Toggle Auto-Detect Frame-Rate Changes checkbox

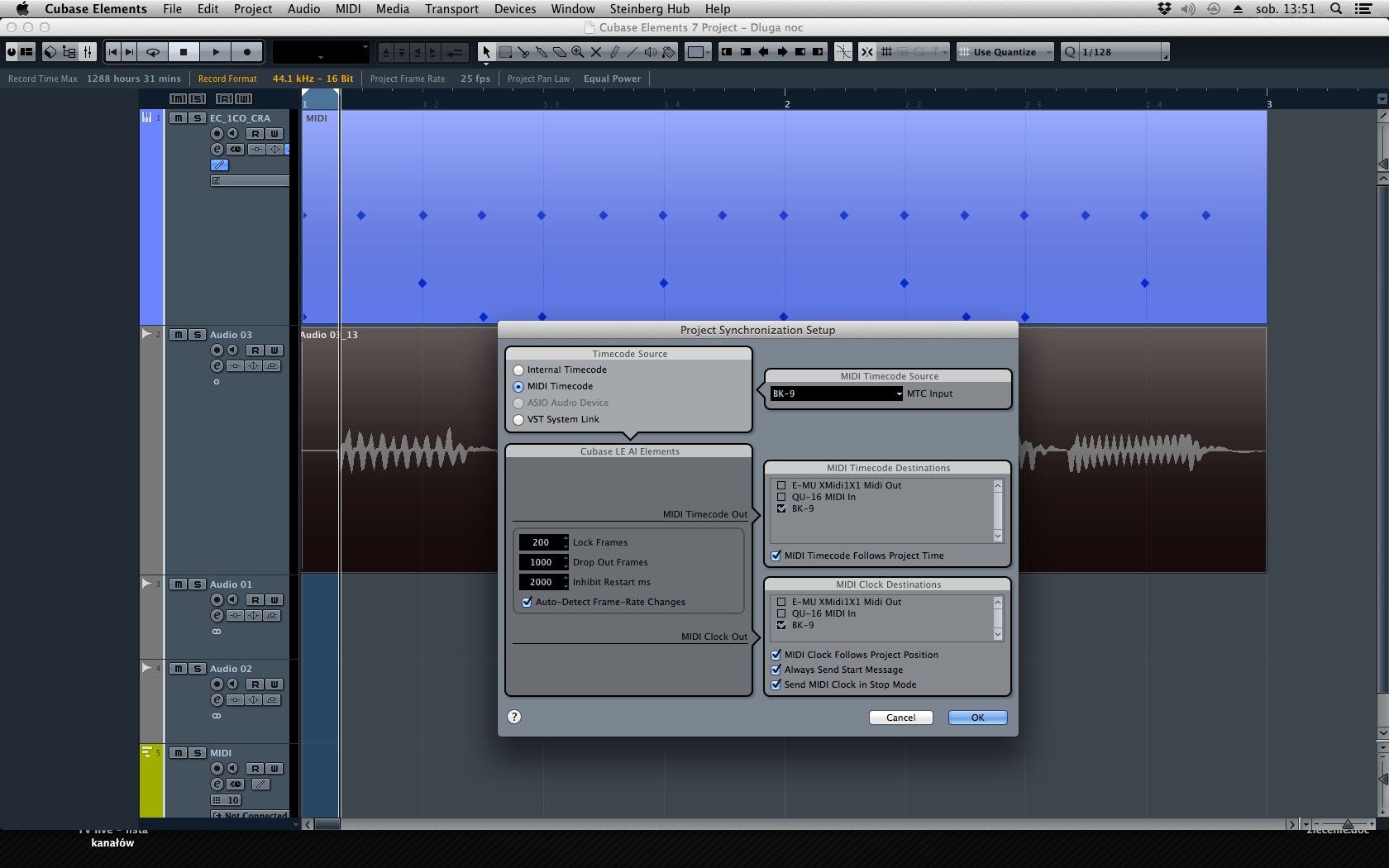[x=527, y=603]
